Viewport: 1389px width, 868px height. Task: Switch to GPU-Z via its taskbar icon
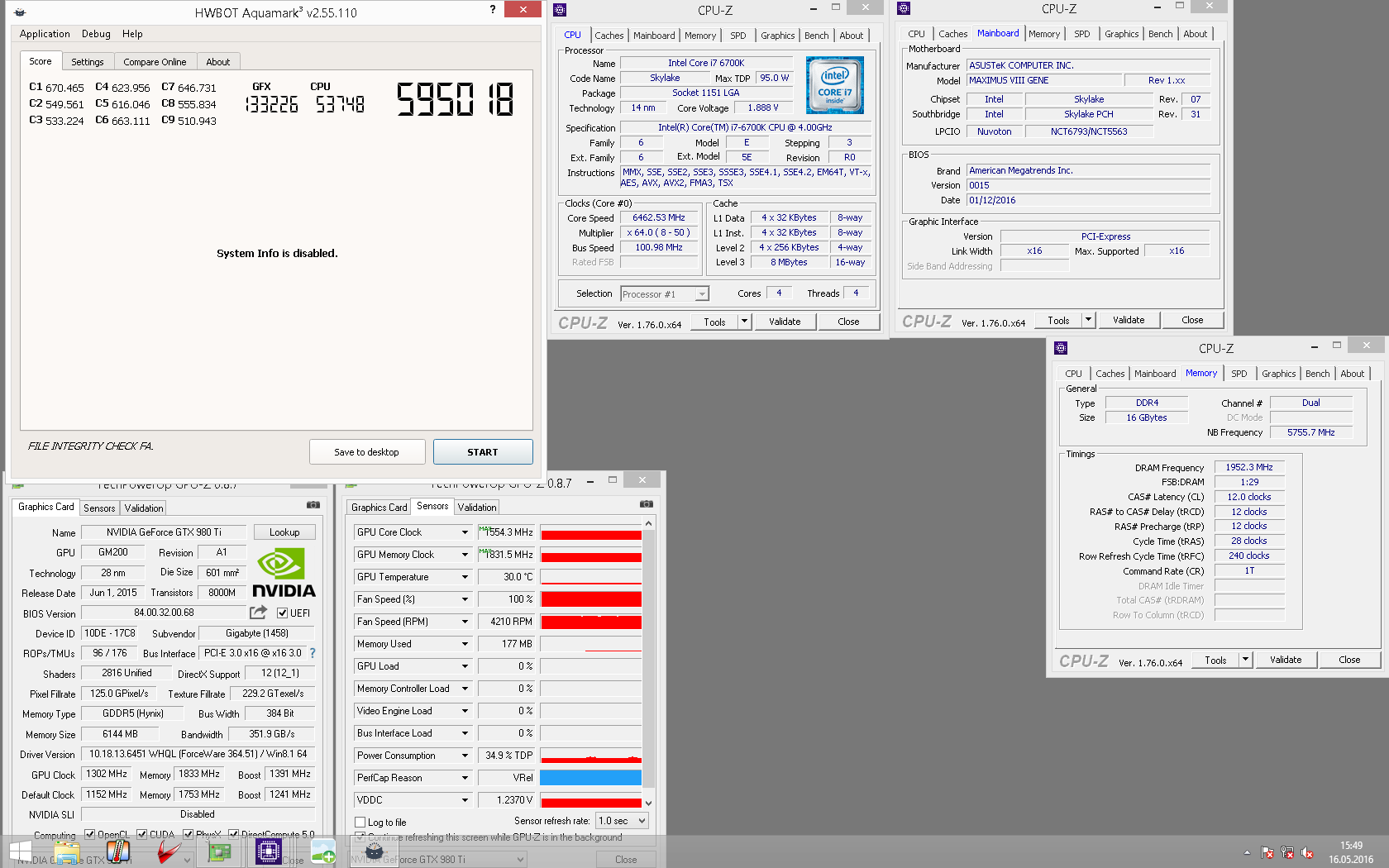pyautogui.click(x=219, y=852)
